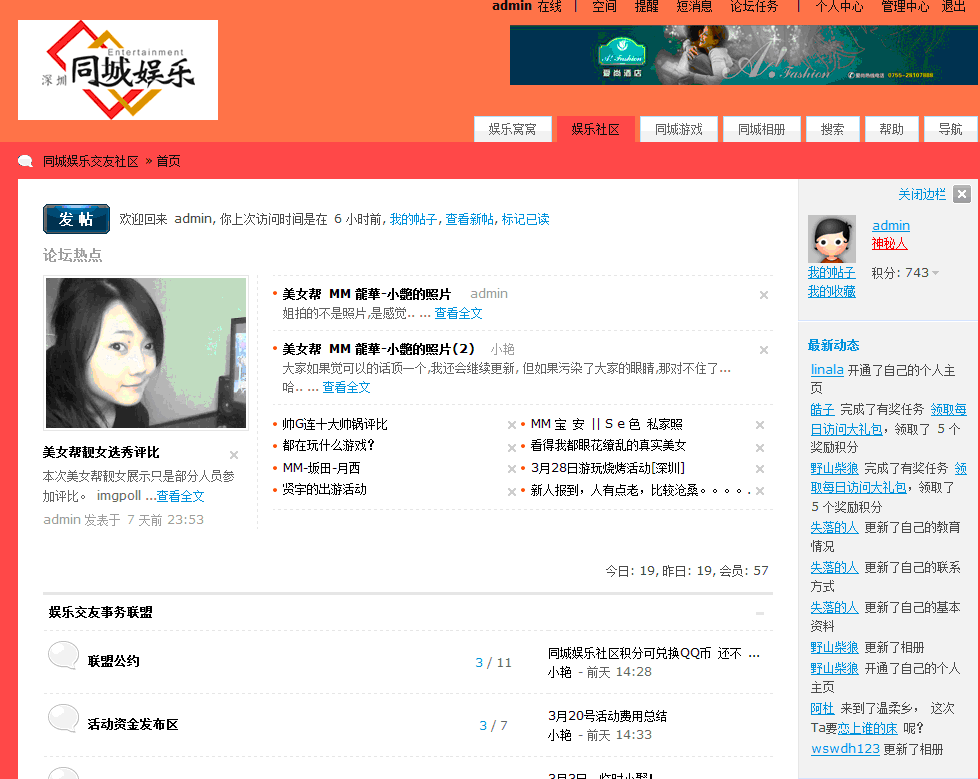980x779 pixels.
Task: Open the 论坛任务 top menu link
Action: tap(754, 6)
